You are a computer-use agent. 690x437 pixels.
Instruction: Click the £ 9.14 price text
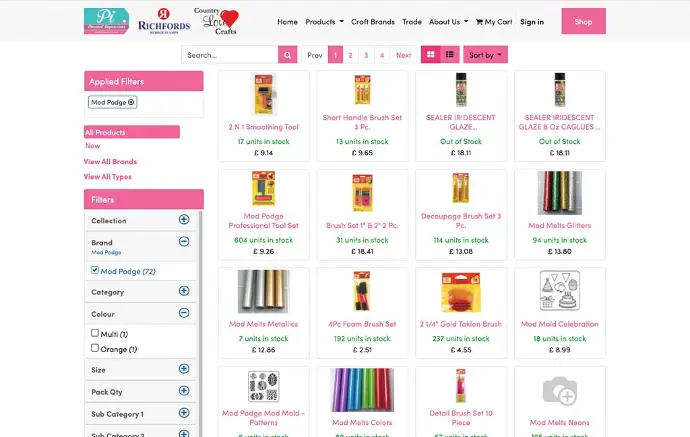pyautogui.click(x=264, y=153)
